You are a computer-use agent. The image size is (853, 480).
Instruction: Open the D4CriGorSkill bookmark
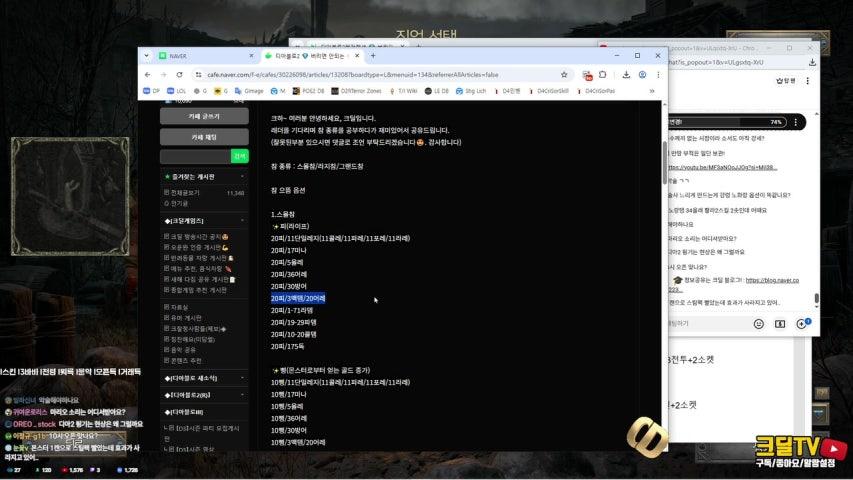coord(548,91)
